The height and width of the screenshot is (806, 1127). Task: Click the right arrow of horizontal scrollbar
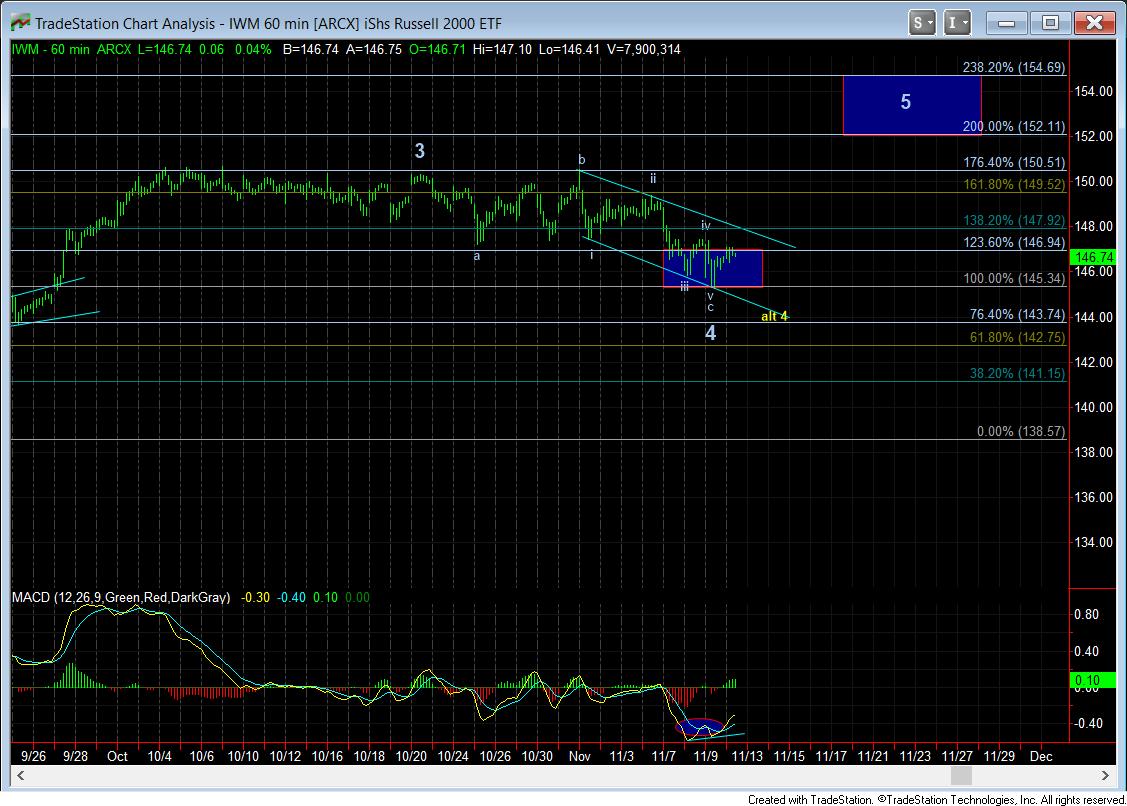click(x=1106, y=776)
